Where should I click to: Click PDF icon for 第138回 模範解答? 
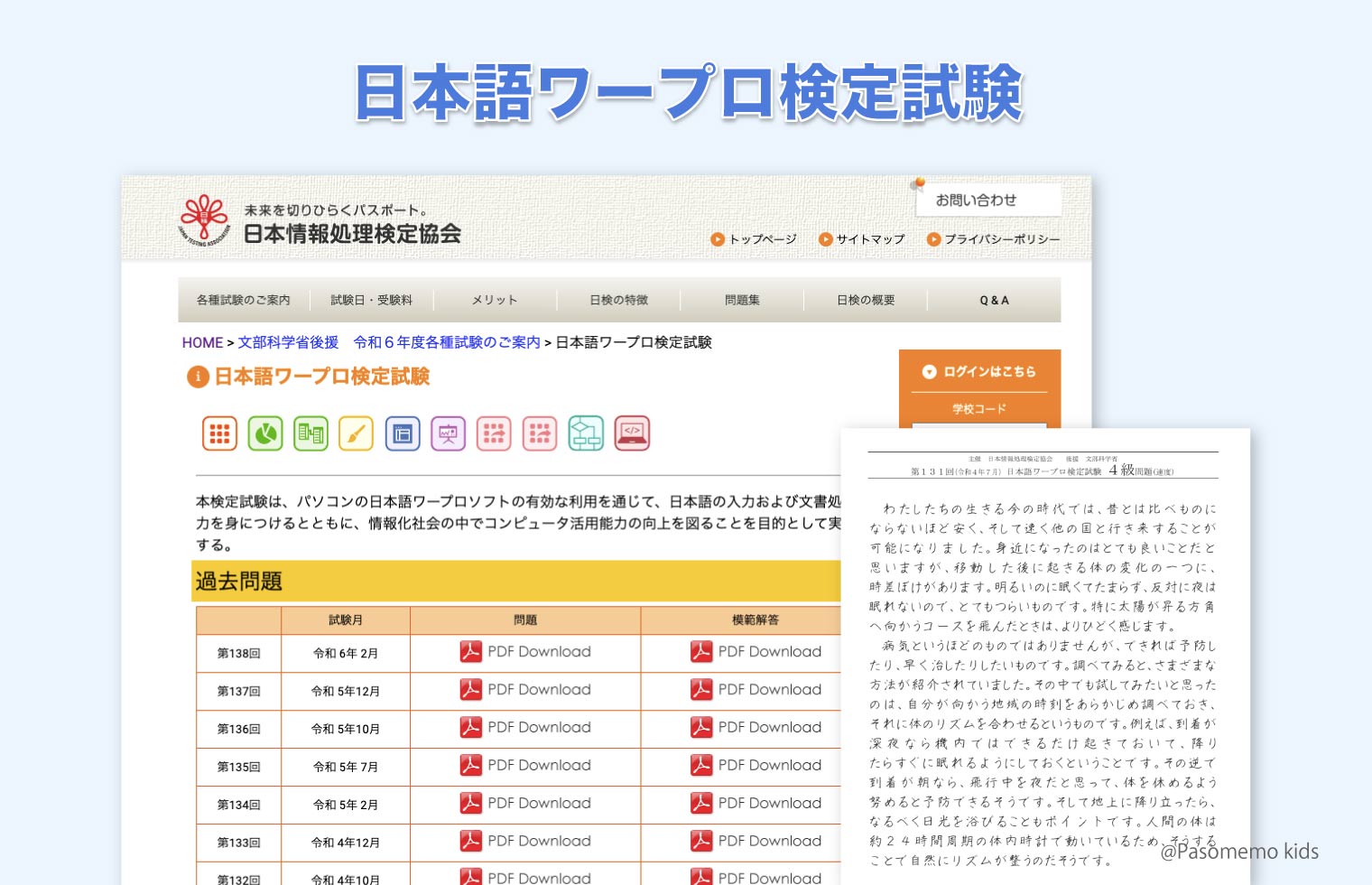701,652
